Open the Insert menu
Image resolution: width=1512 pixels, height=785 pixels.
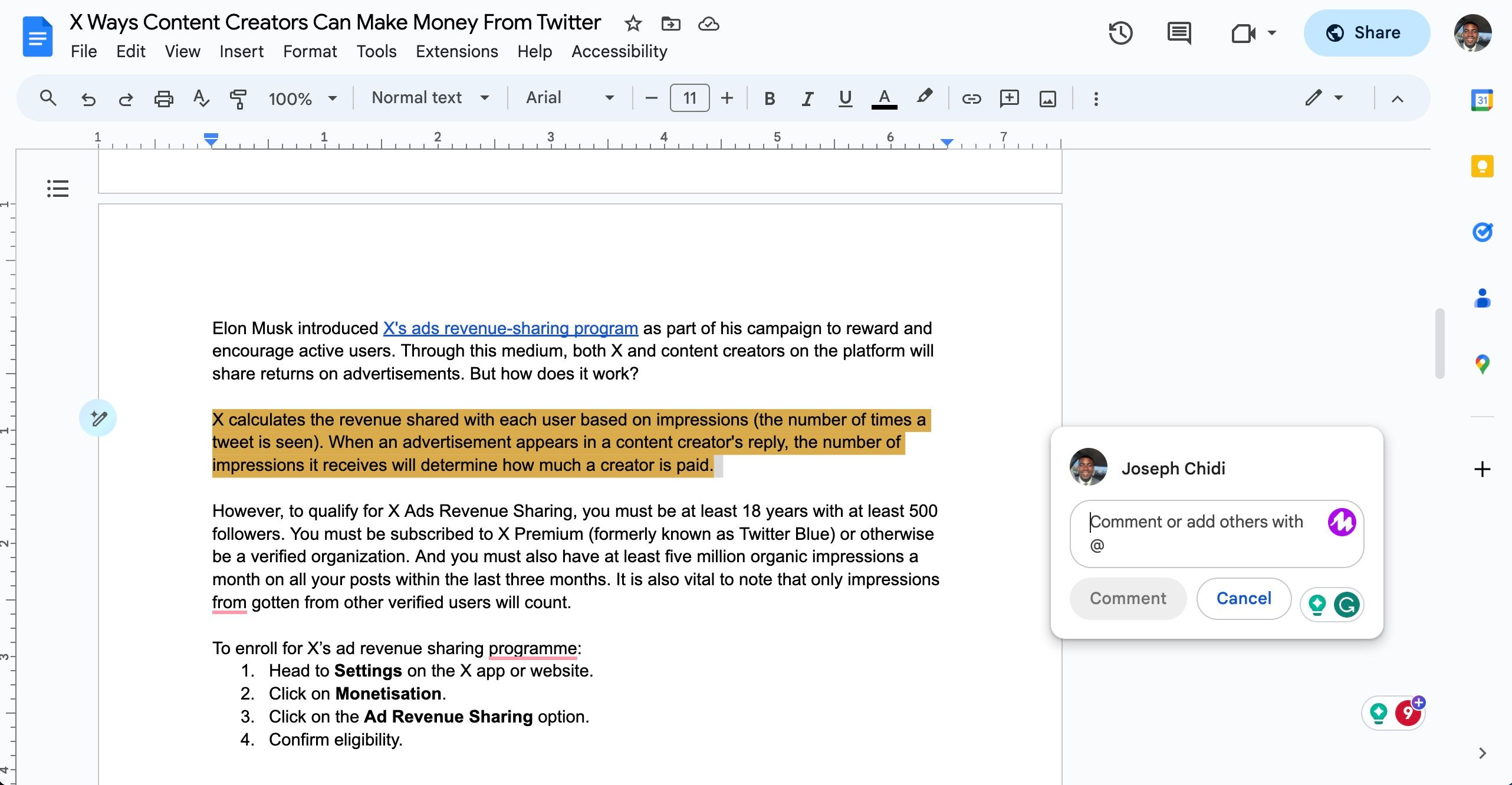(241, 52)
